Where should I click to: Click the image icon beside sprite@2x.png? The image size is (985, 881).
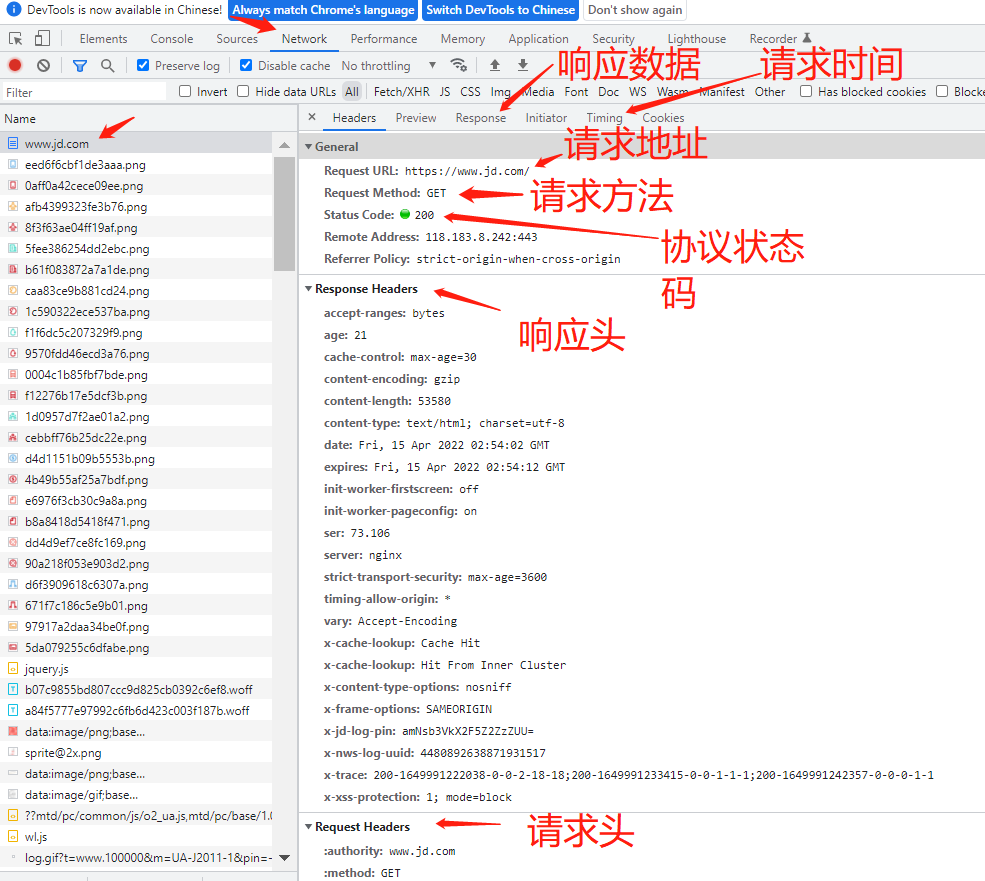point(13,752)
